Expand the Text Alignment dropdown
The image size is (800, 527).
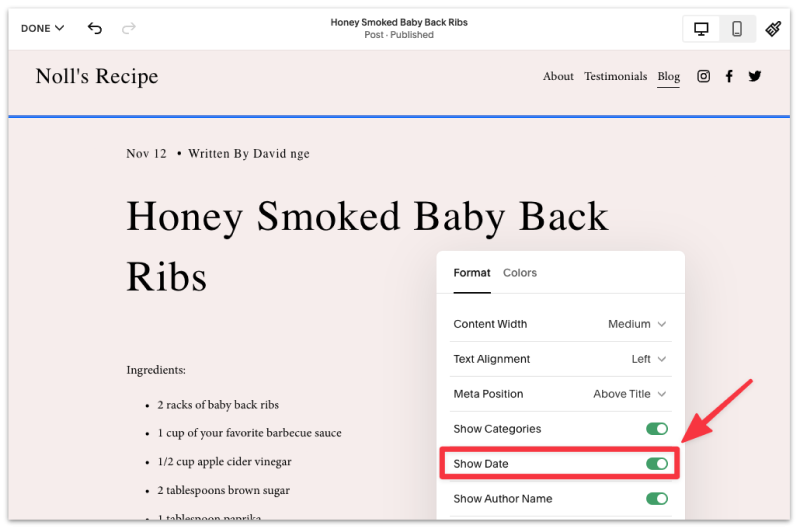tap(648, 359)
